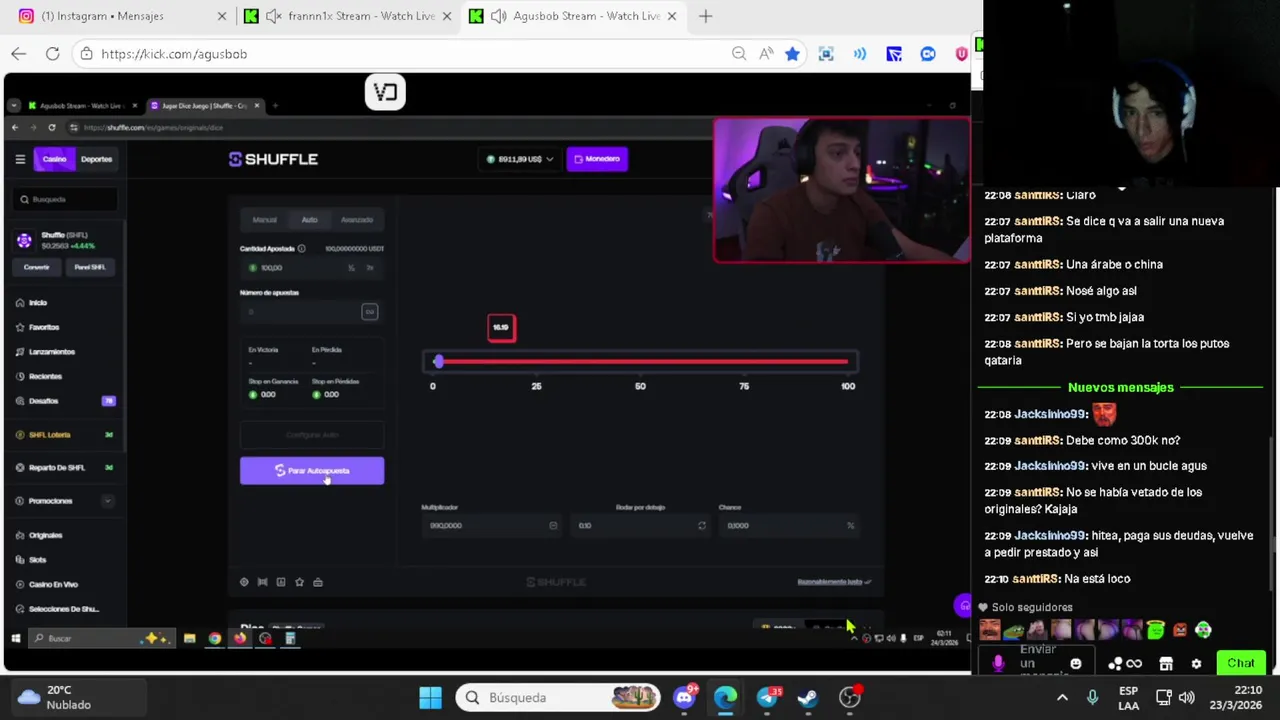Click the Nuevos mensajes divider link
1280x720 pixels.
click(x=1121, y=387)
